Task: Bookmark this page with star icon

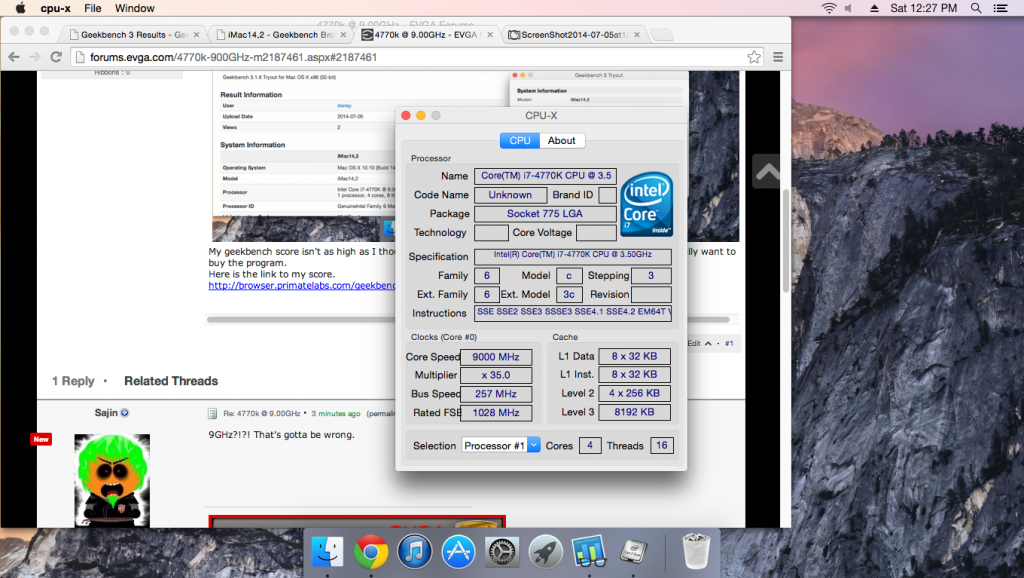Action: (754, 57)
